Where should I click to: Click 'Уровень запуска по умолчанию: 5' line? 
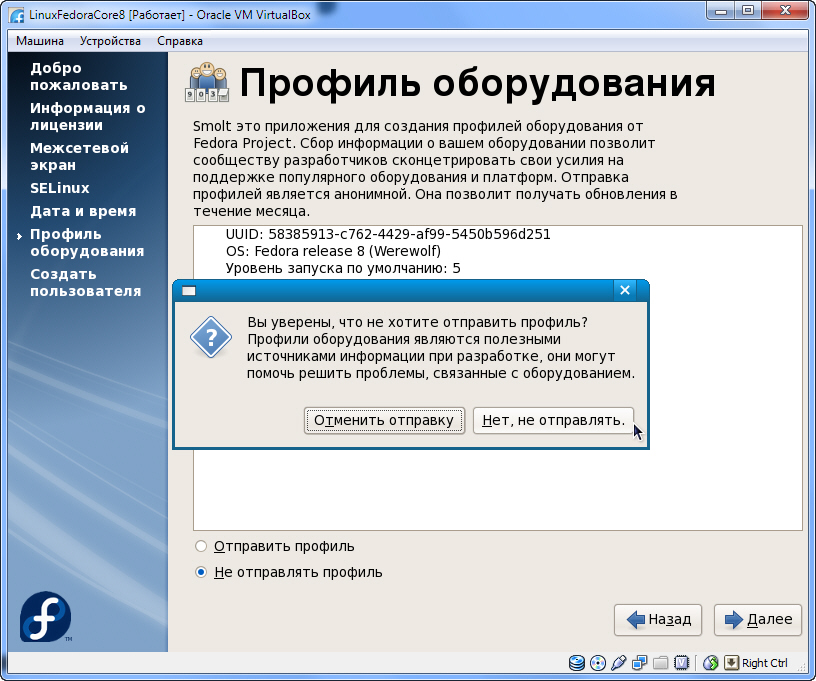tap(343, 268)
